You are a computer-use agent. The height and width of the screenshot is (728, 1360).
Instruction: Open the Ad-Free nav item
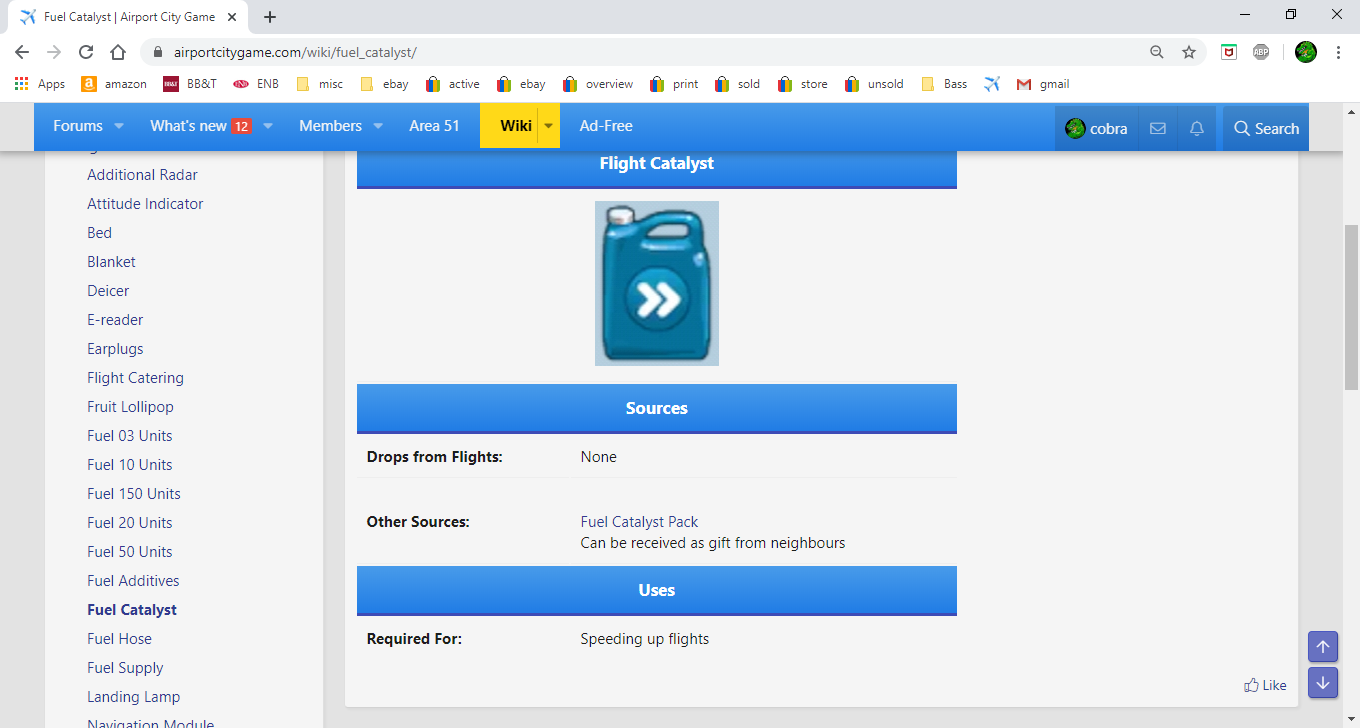pos(606,126)
